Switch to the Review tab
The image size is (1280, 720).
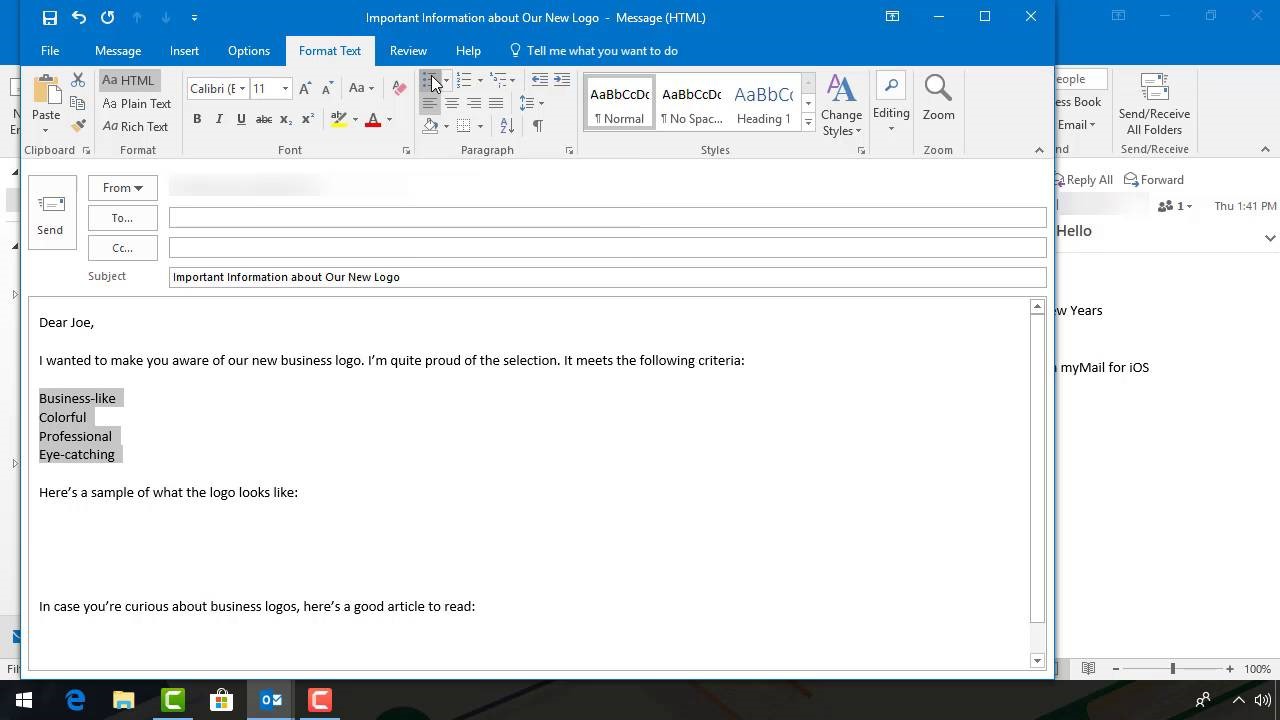pos(408,50)
